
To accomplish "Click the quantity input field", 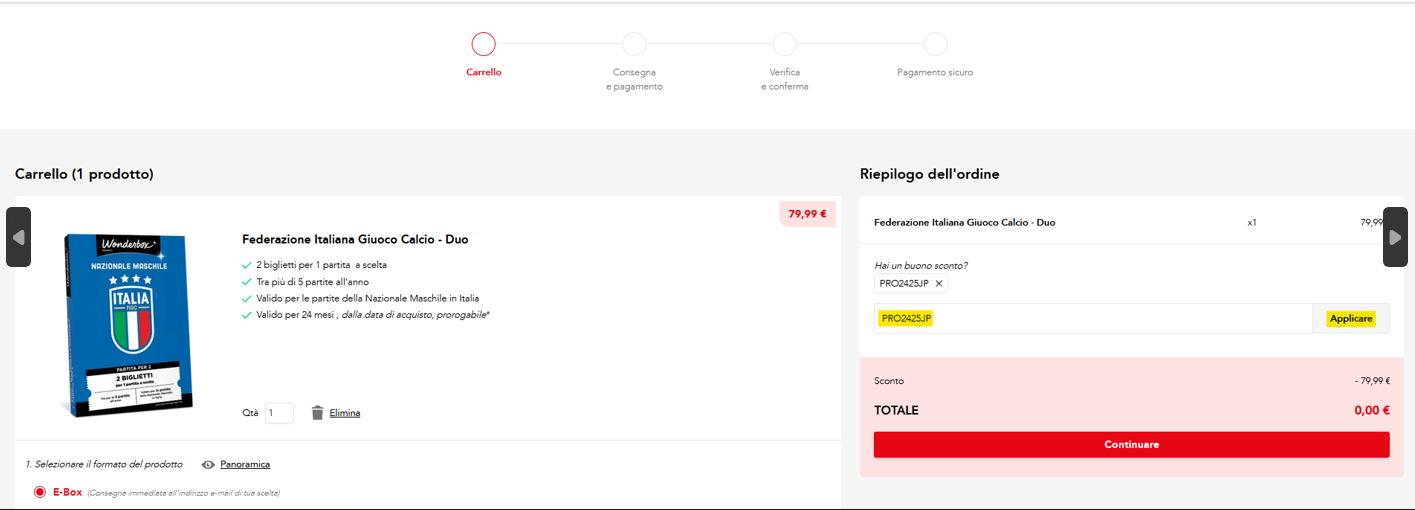I will [279, 413].
